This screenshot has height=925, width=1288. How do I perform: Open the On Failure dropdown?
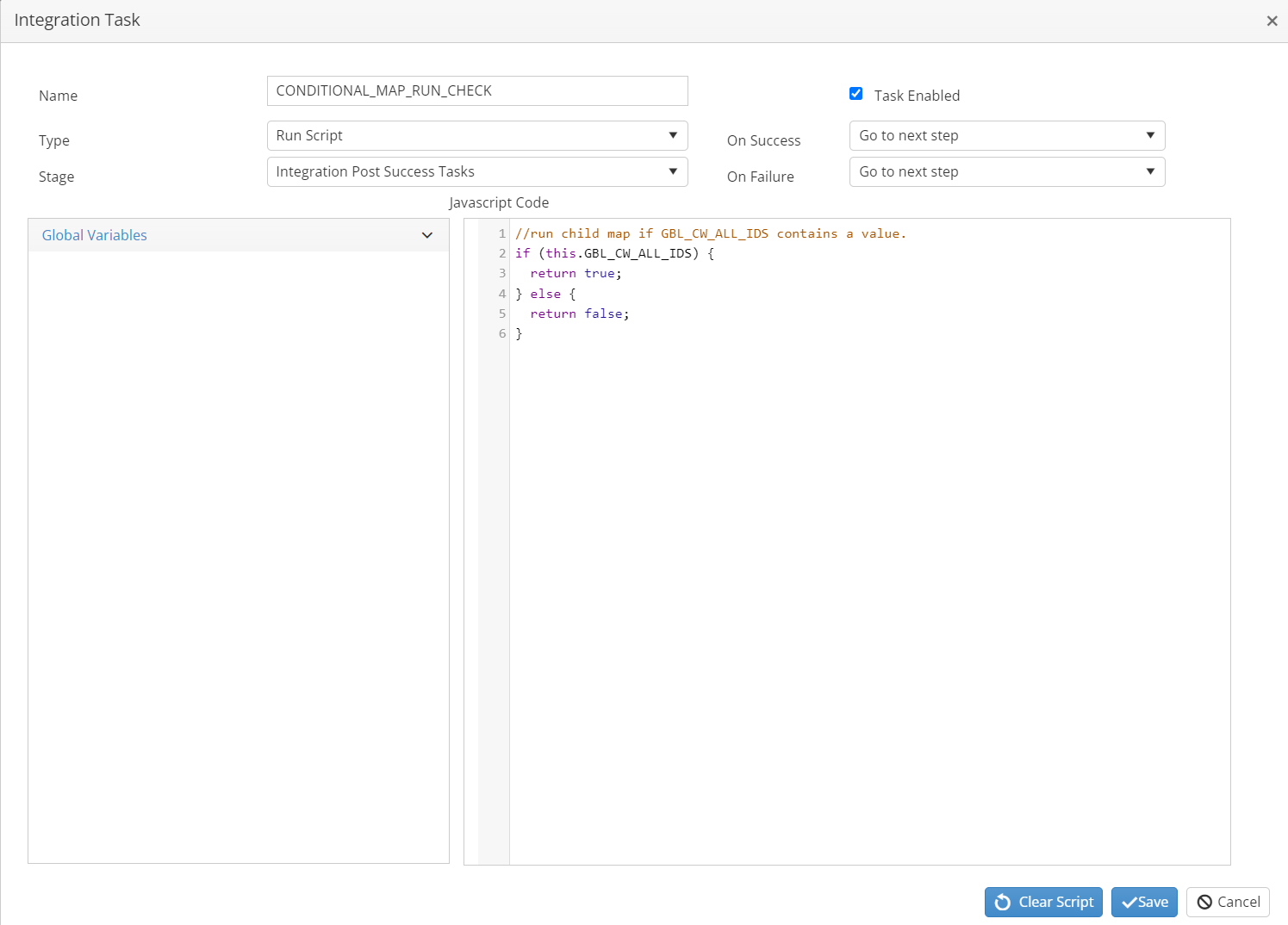tap(1007, 171)
